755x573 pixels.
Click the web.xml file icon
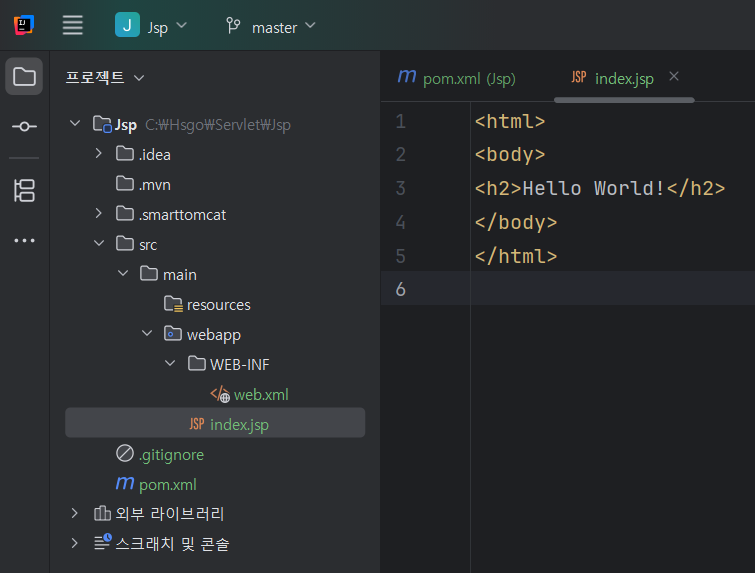[220, 395]
